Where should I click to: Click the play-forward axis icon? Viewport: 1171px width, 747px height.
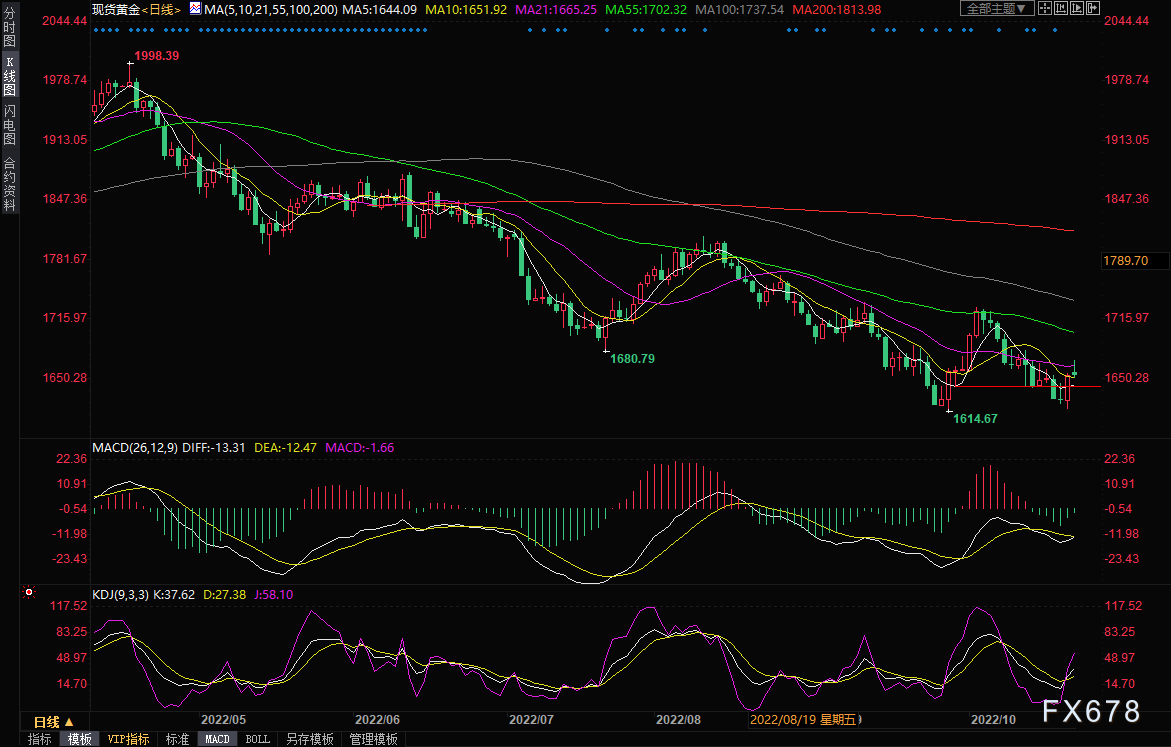(1077, 8)
